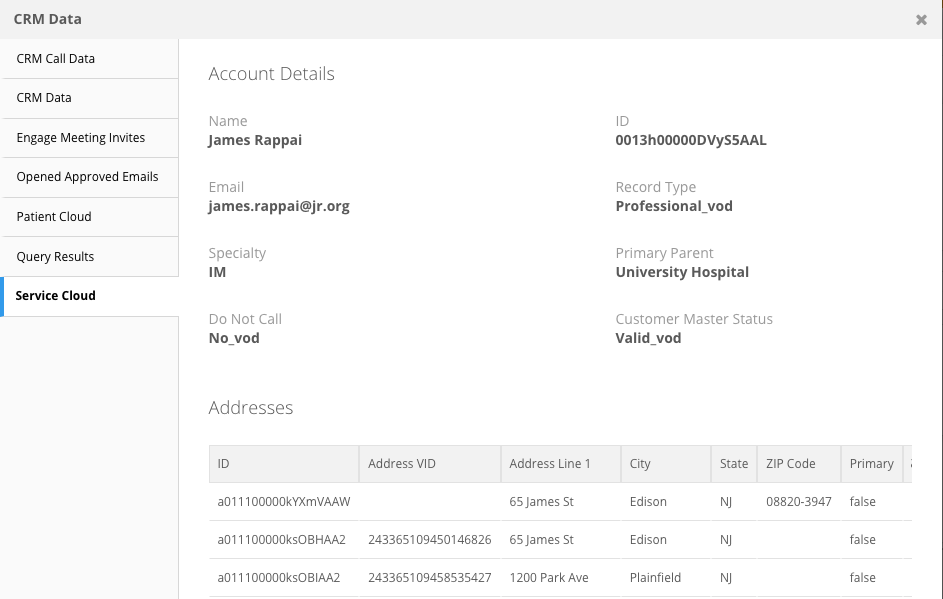The image size is (943, 599).
Task: Click the account ID 0013h00000DVyS5AAL
Action: [691, 140]
